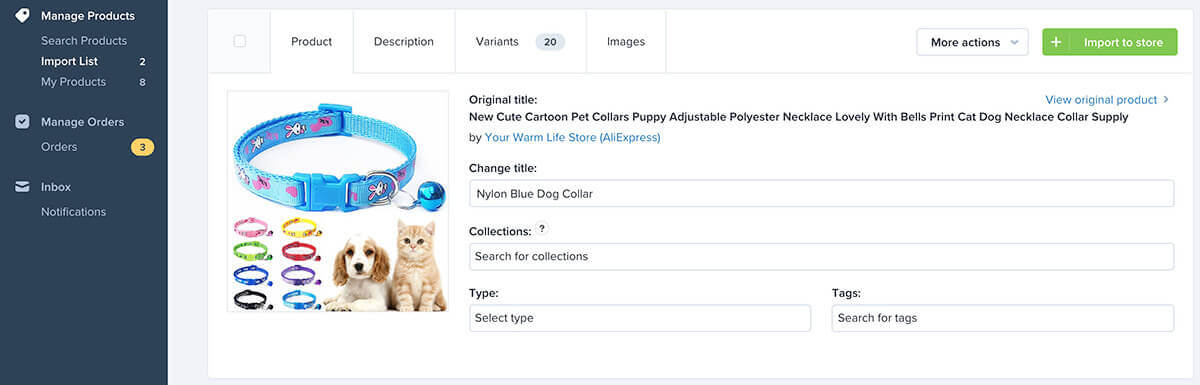This screenshot has height=385, width=1200.
Task: Go to Search Products in sidebar
Action: point(84,41)
